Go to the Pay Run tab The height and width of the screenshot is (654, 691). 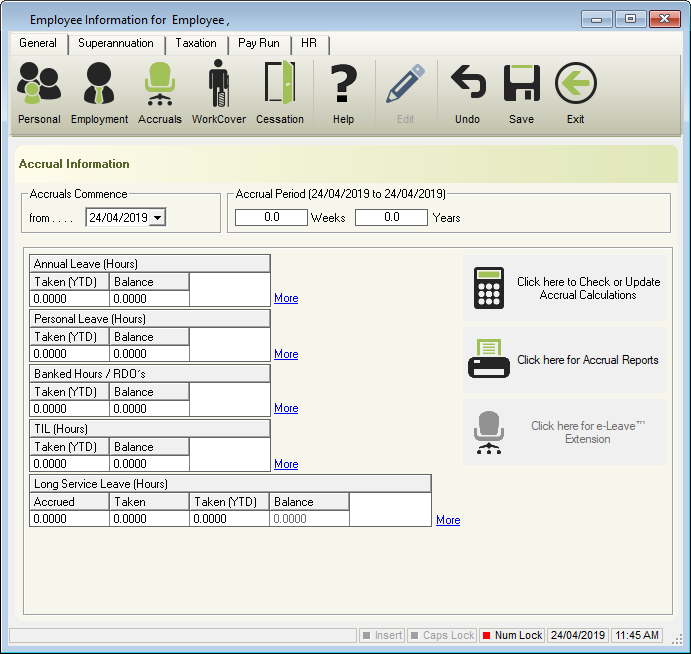pos(260,44)
